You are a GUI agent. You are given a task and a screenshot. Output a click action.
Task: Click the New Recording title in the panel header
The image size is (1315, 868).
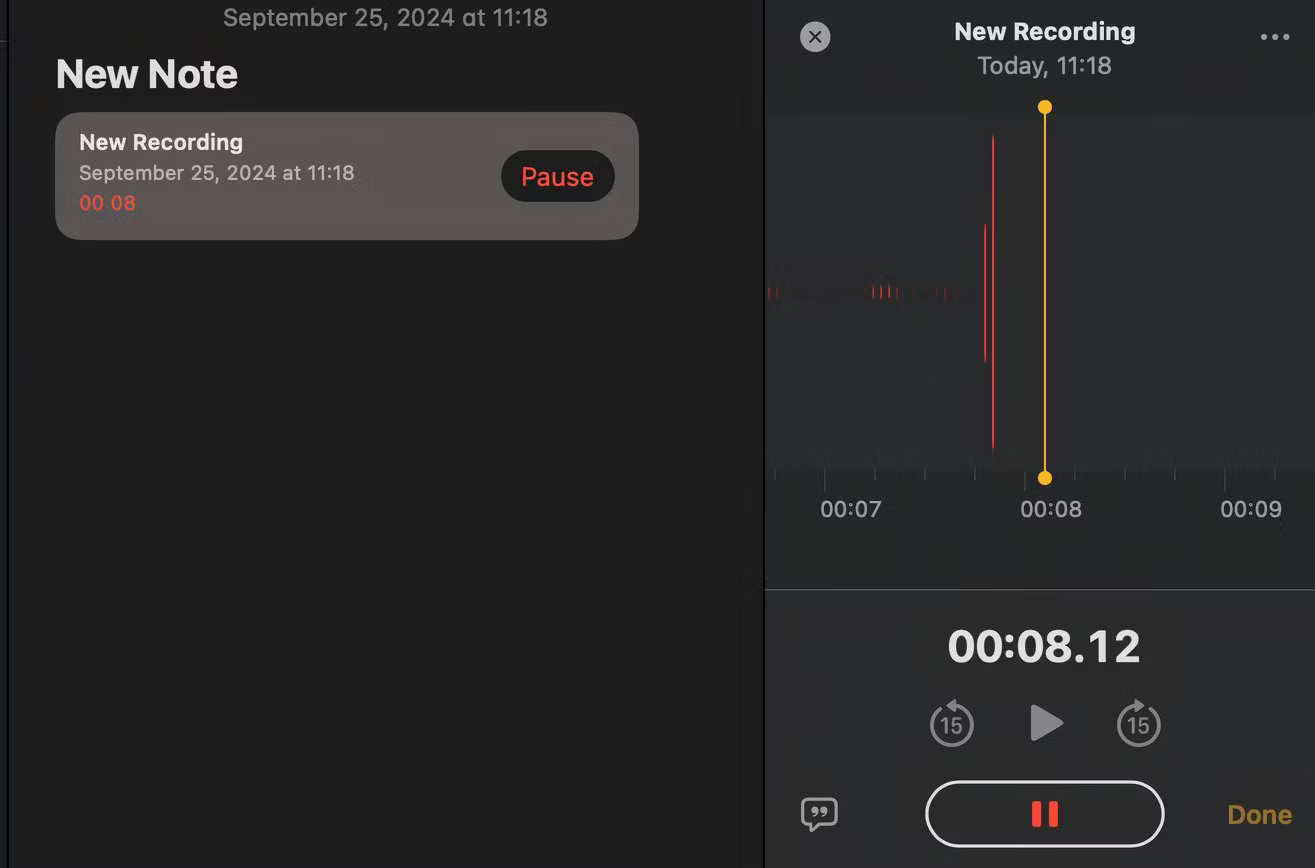(1044, 32)
